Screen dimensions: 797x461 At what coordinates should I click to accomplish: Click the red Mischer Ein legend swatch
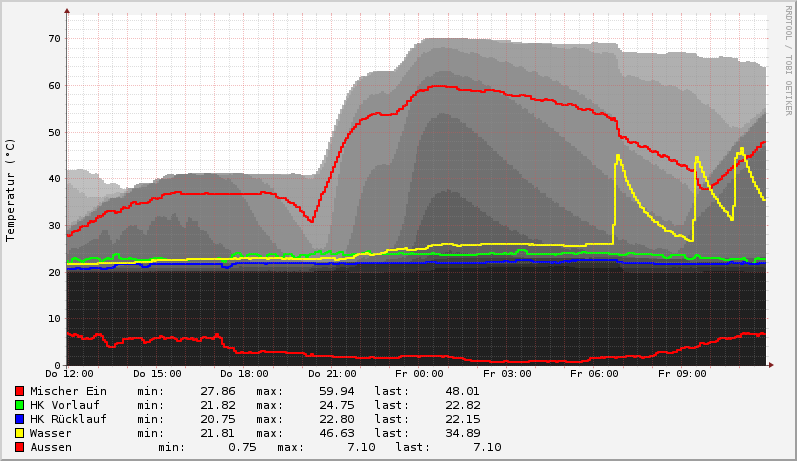pyautogui.click(x=19, y=391)
